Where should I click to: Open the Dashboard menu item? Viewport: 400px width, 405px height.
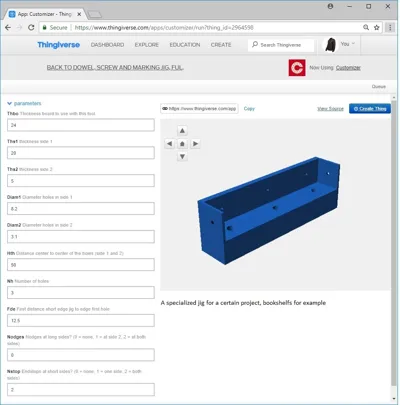coord(107,45)
